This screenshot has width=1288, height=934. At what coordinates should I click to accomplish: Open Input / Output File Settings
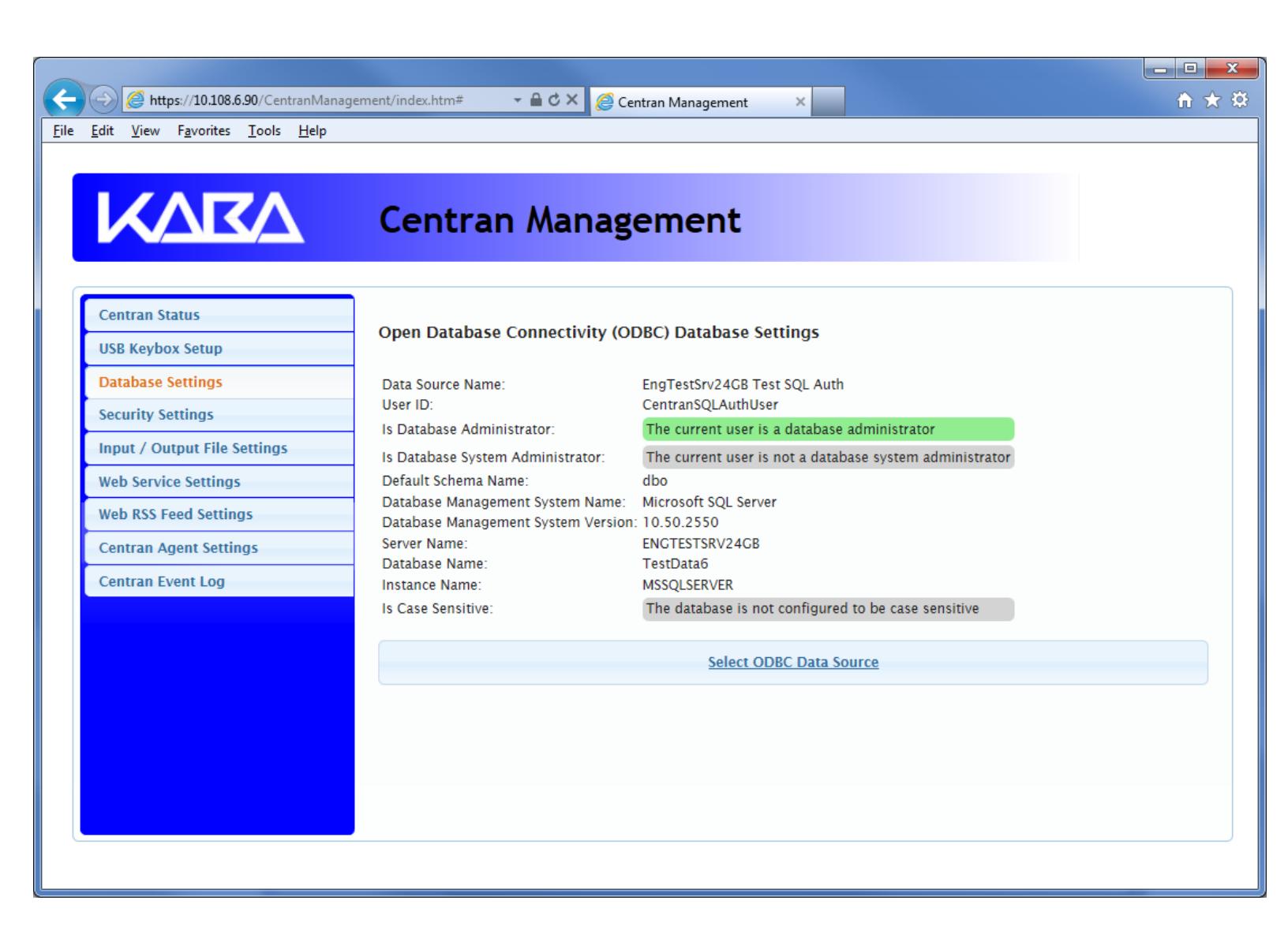click(x=219, y=448)
